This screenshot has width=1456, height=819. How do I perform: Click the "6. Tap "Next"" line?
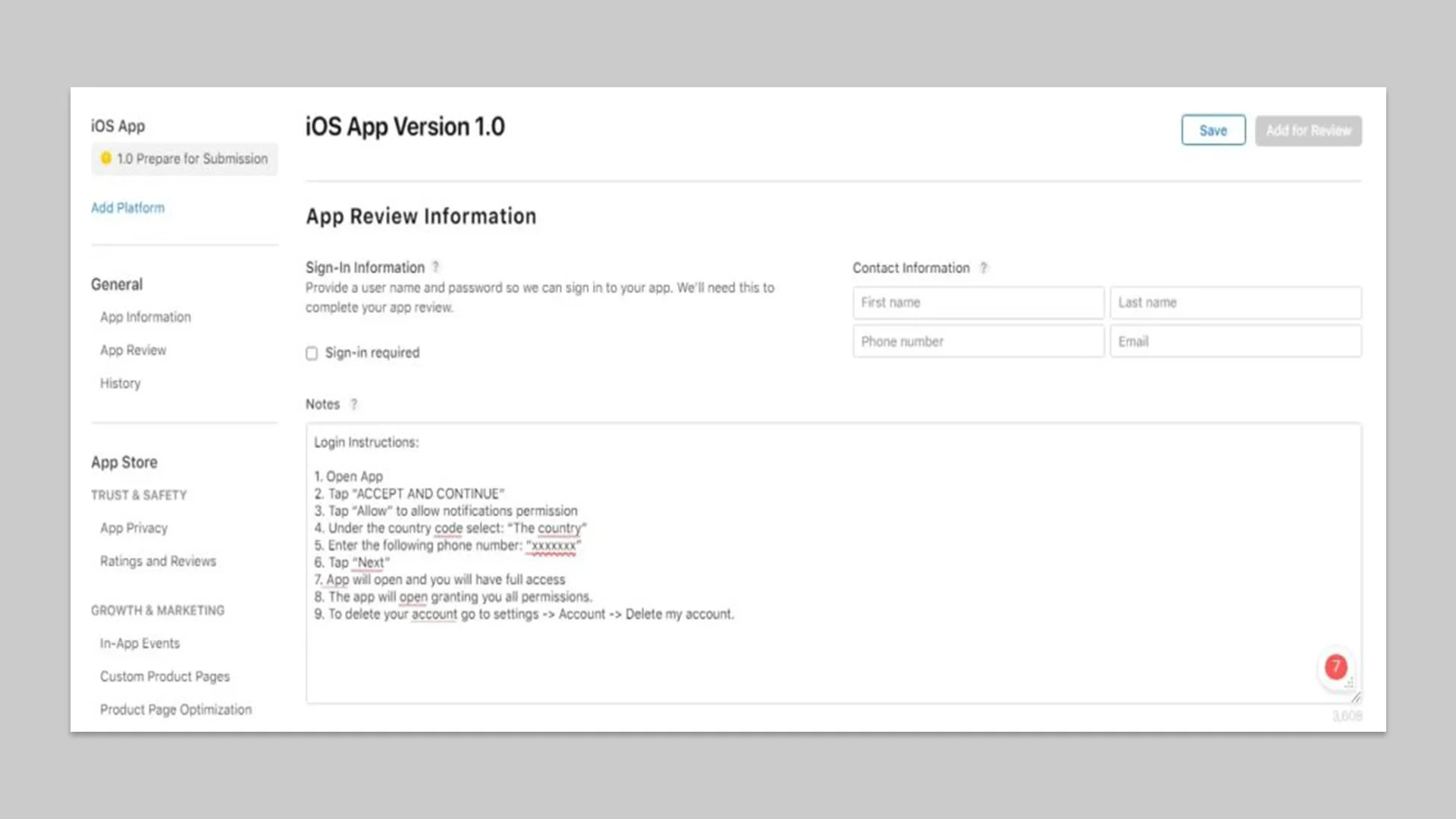point(352,563)
